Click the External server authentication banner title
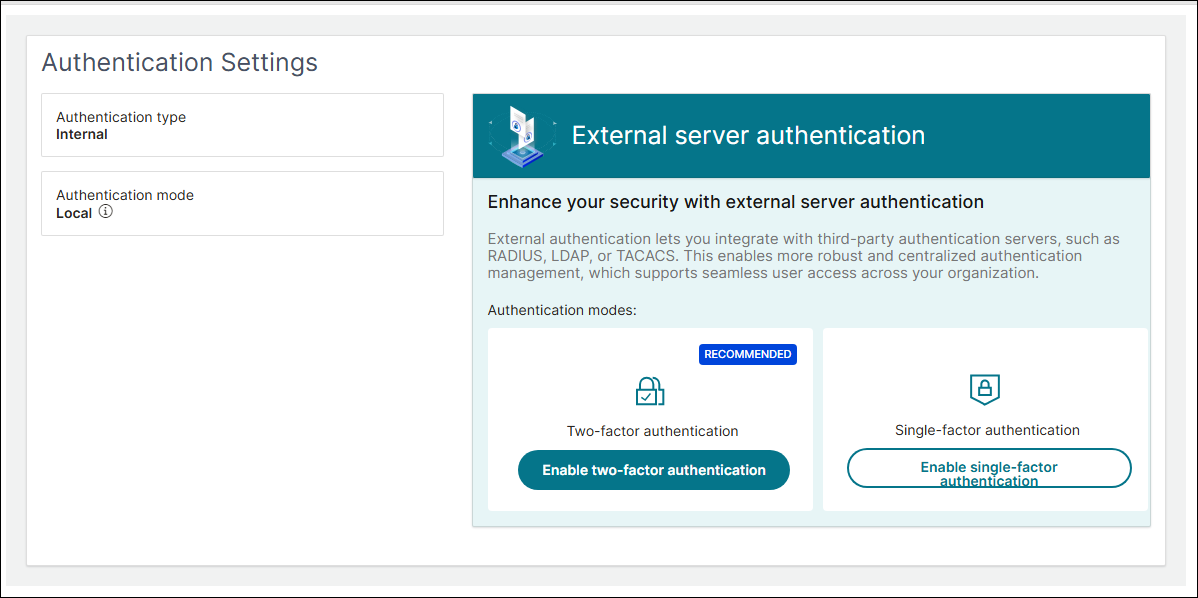 748,135
